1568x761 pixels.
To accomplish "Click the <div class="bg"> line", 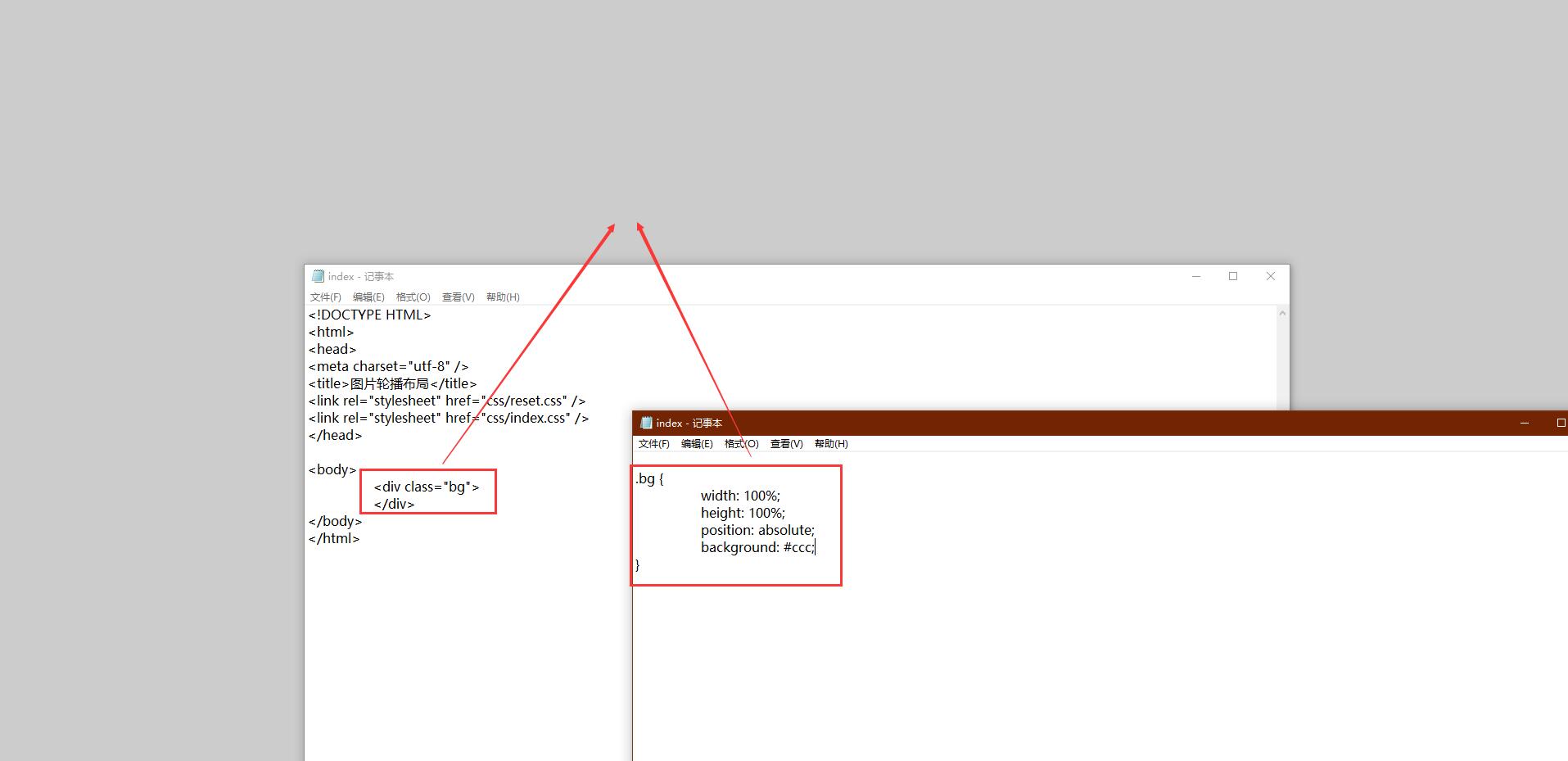I will pos(427,487).
